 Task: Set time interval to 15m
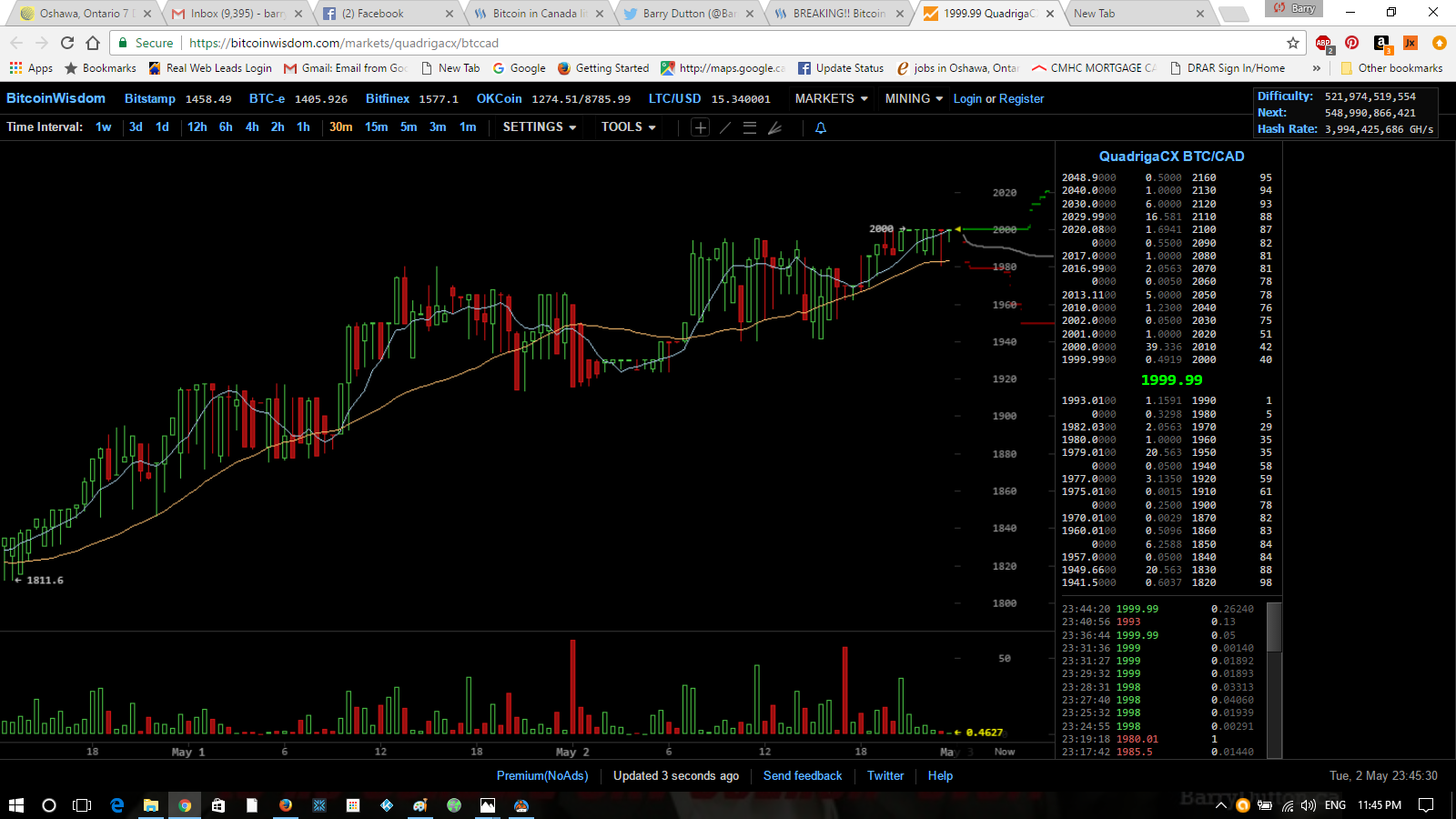(x=377, y=127)
